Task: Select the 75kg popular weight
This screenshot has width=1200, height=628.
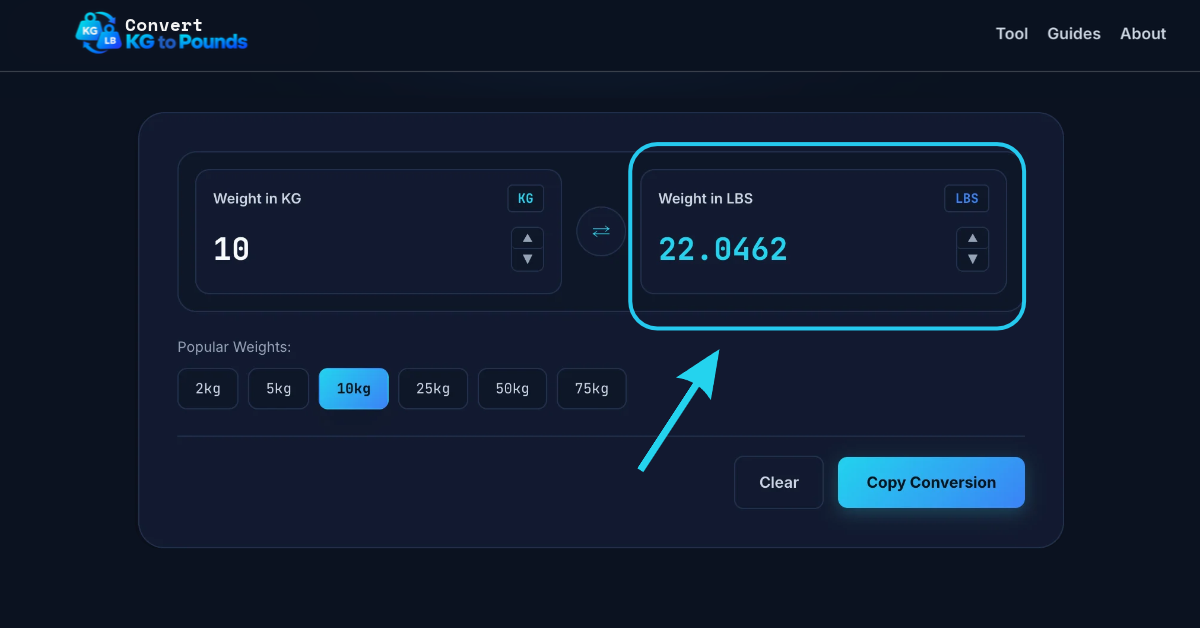Action: point(592,389)
